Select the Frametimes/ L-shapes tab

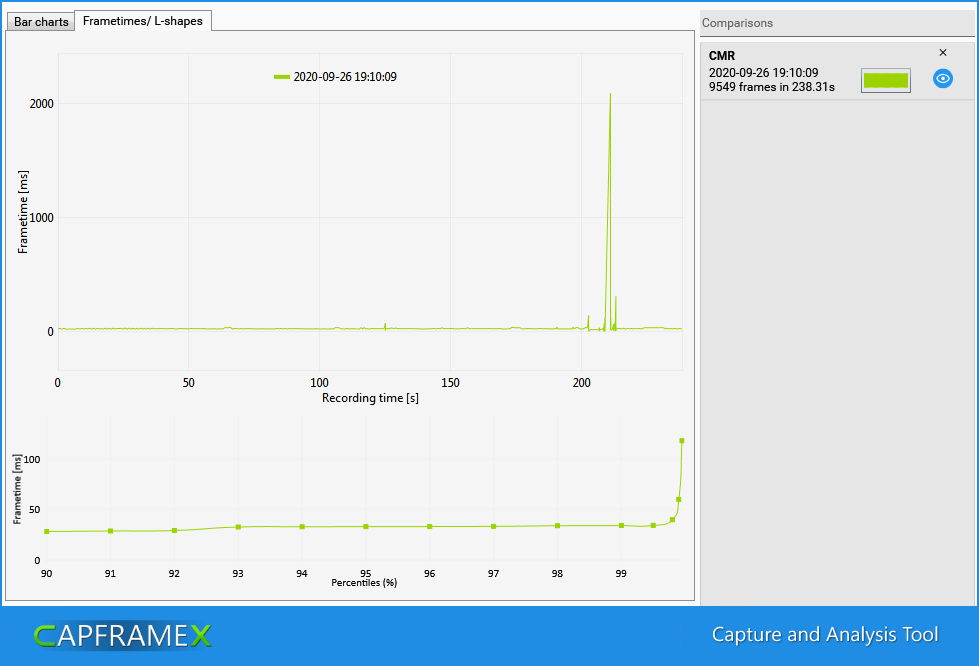143,21
